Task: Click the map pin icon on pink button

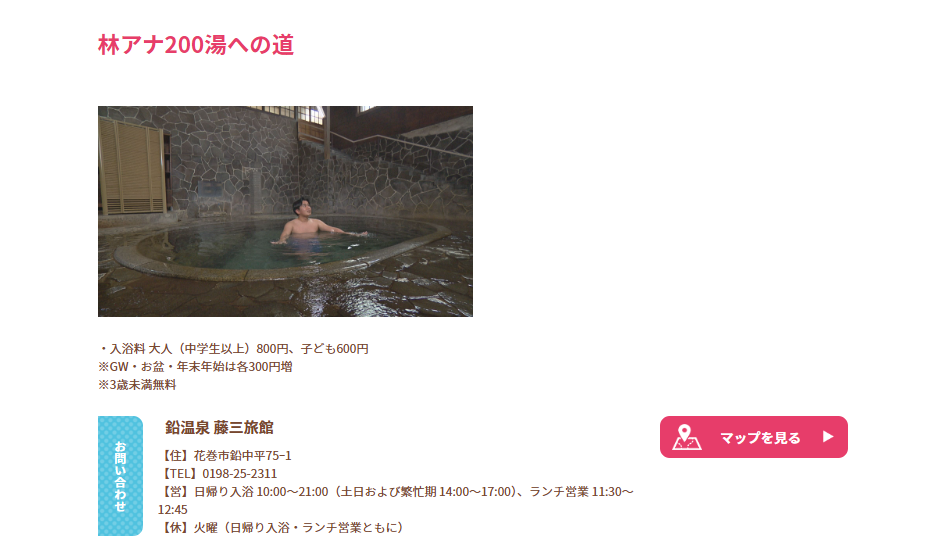Action: tap(687, 437)
